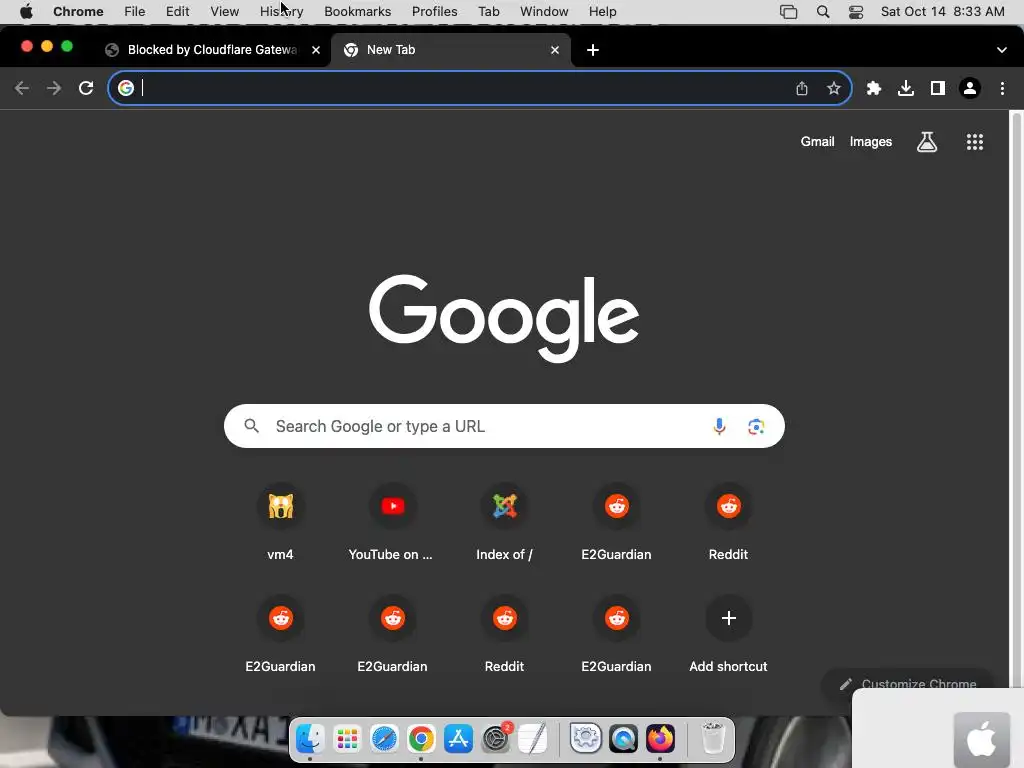Open the profile avatar button
Viewport: 1024px width, 768px height.
pyautogui.click(x=970, y=88)
